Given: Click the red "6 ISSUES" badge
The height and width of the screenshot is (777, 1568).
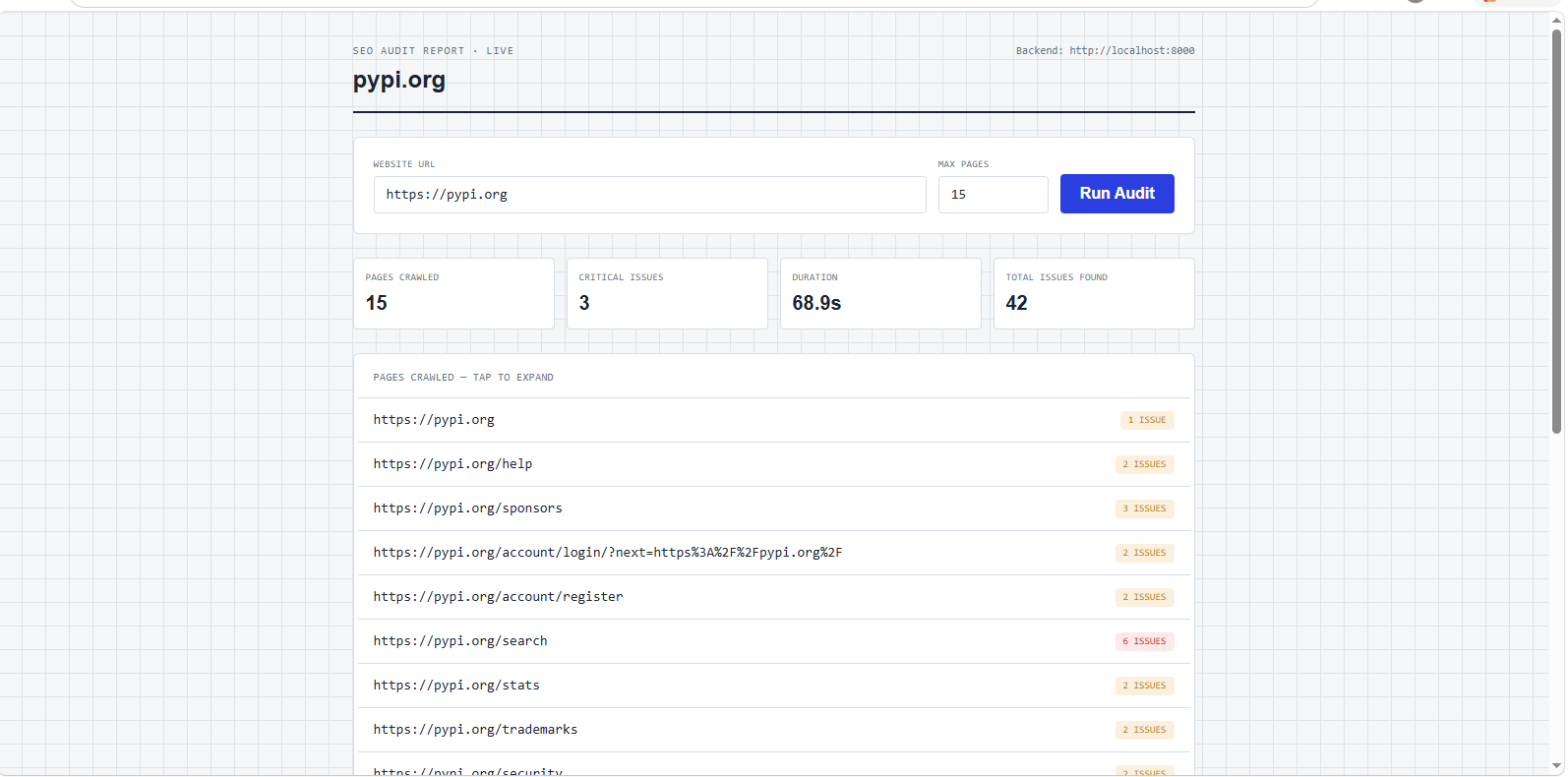Looking at the screenshot, I should coord(1144,641).
